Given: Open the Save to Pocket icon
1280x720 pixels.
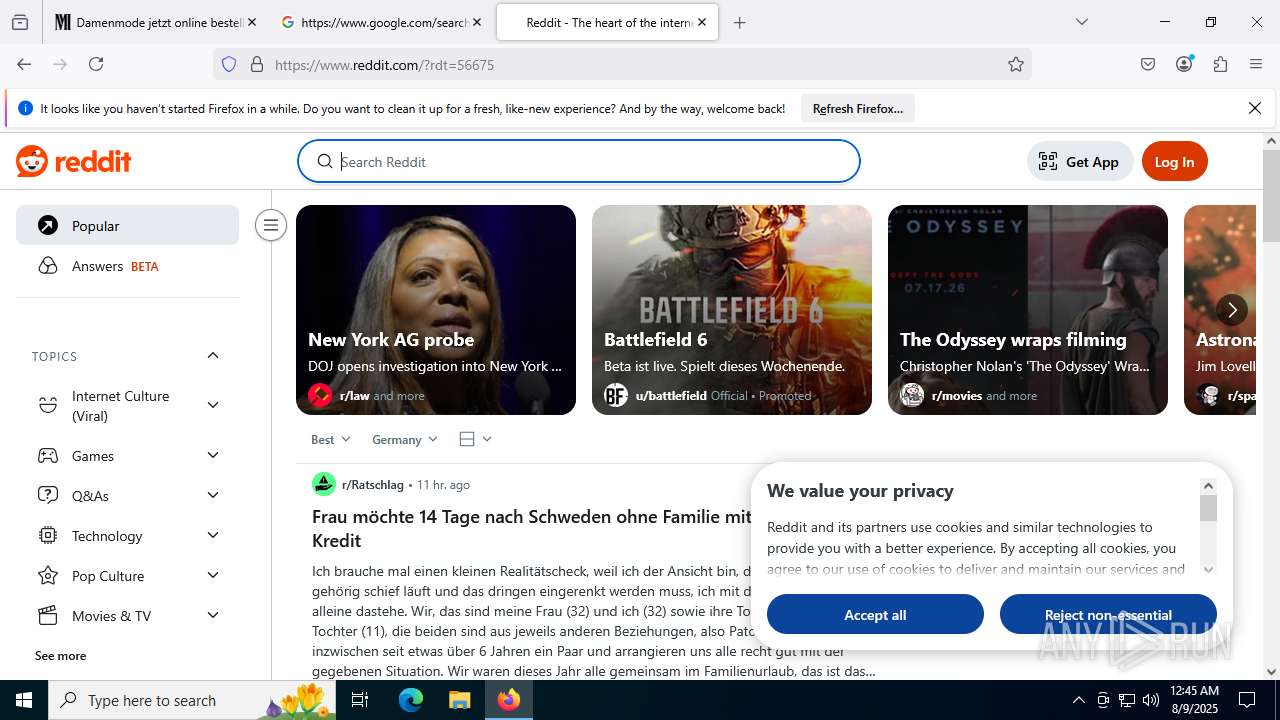Looking at the screenshot, I should tap(1148, 64).
